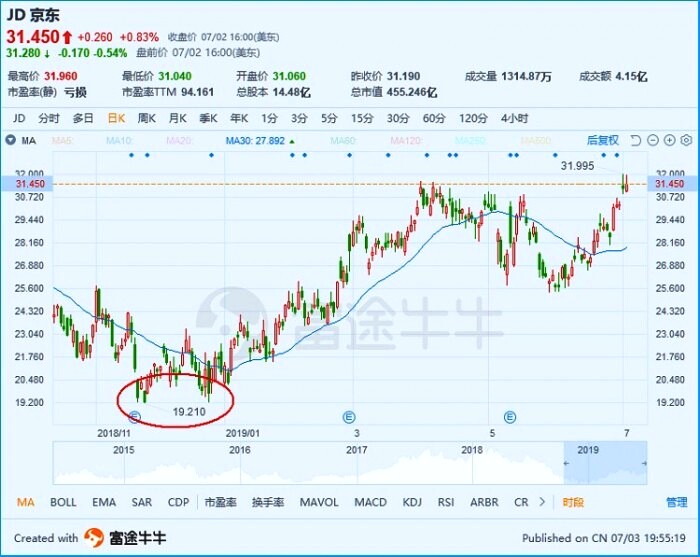Screen dimensions: 700x557
Task: Click 2016 in the overview timeline
Action: coord(239,450)
